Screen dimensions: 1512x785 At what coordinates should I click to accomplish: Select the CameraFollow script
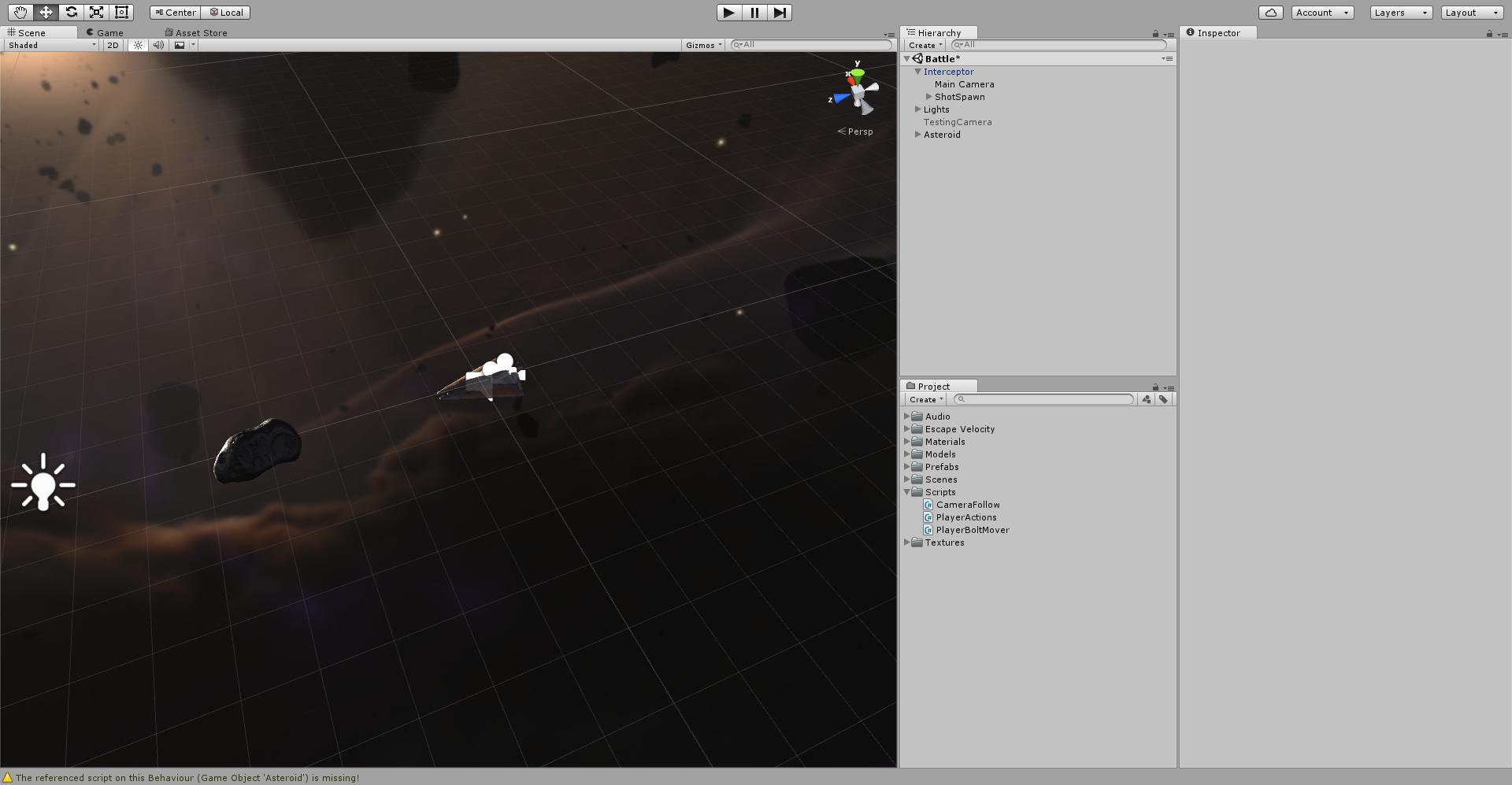(967, 505)
